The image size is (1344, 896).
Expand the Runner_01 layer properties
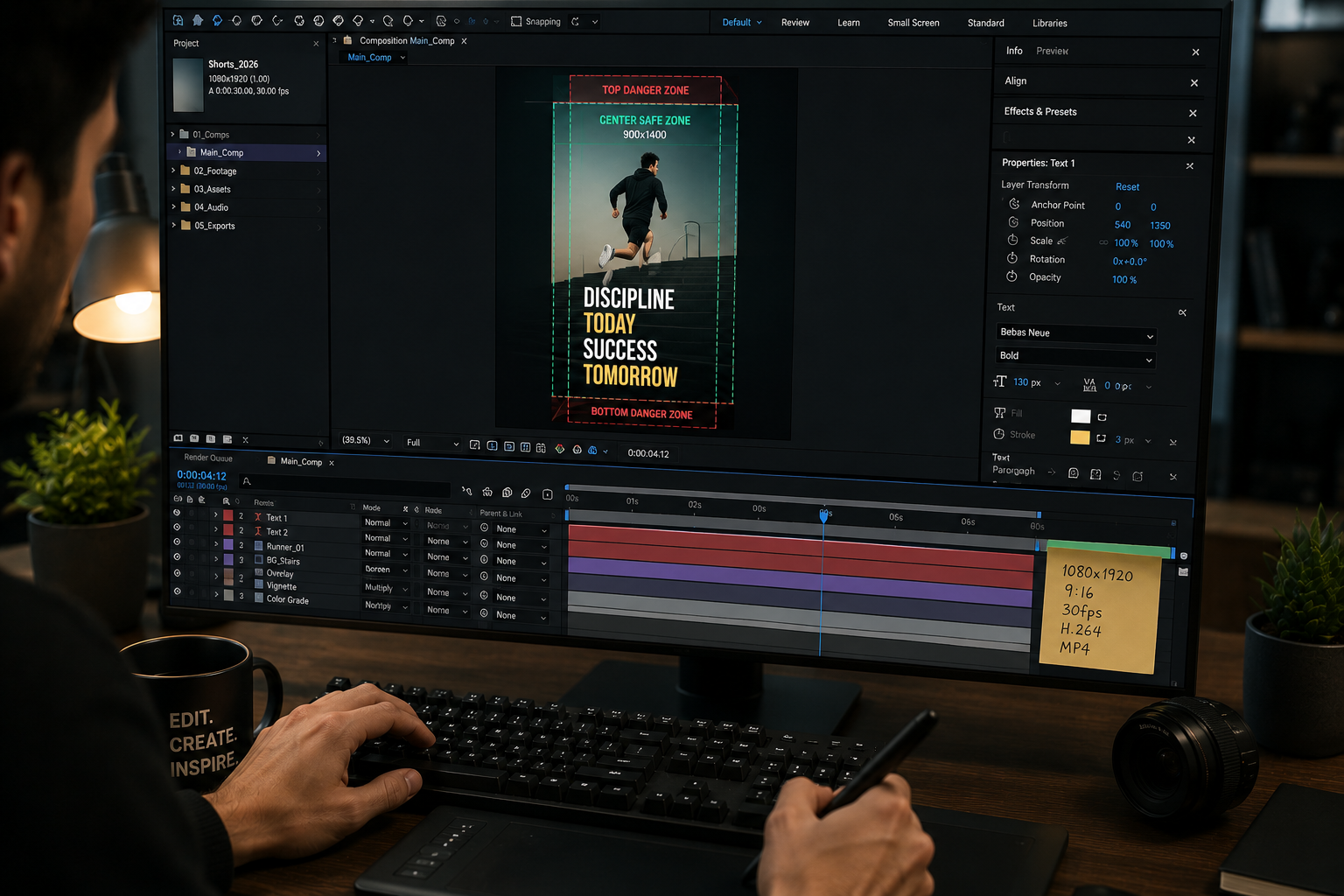pyautogui.click(x=216, y=544)
